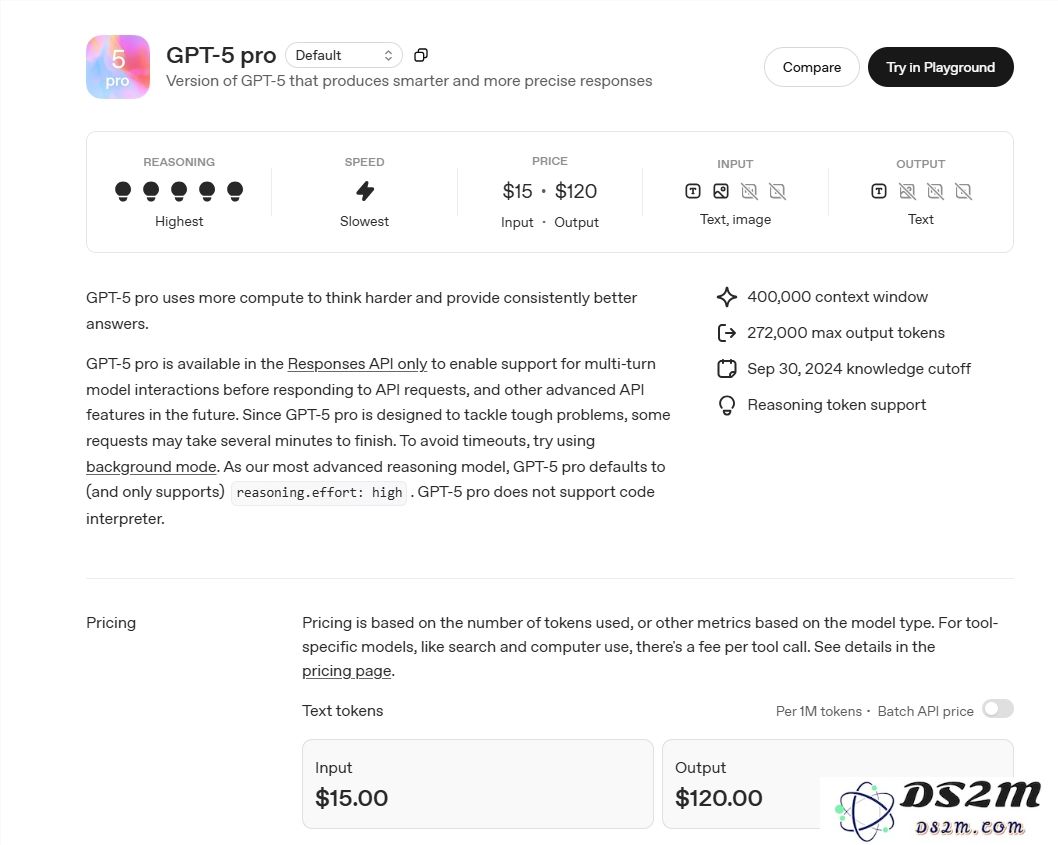Click the max output tokens arrow icon

727,333
